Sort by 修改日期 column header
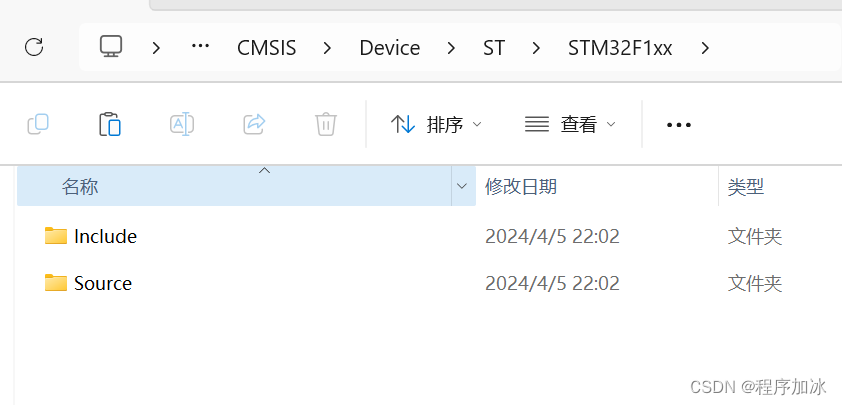842x405 pixels. point(521,186)
